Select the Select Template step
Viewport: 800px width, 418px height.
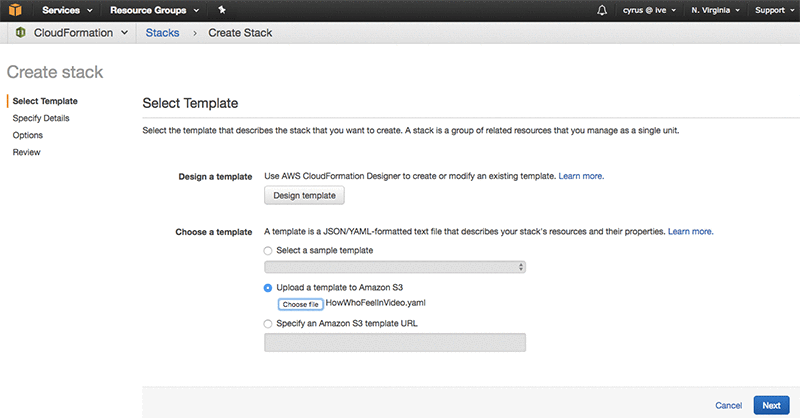pos(45,101)
